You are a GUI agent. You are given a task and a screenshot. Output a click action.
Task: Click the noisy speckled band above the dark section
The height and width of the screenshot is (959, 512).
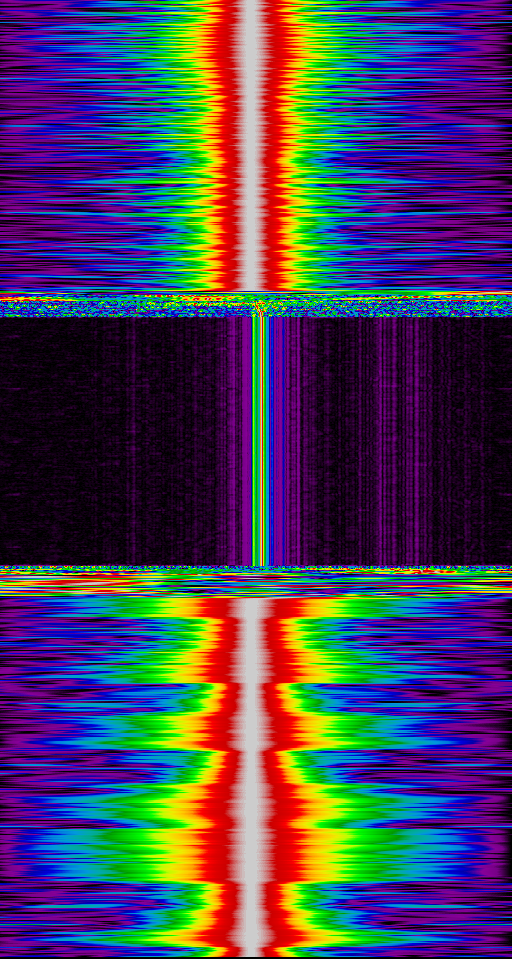pyautogui.click(x=256, y=305)
